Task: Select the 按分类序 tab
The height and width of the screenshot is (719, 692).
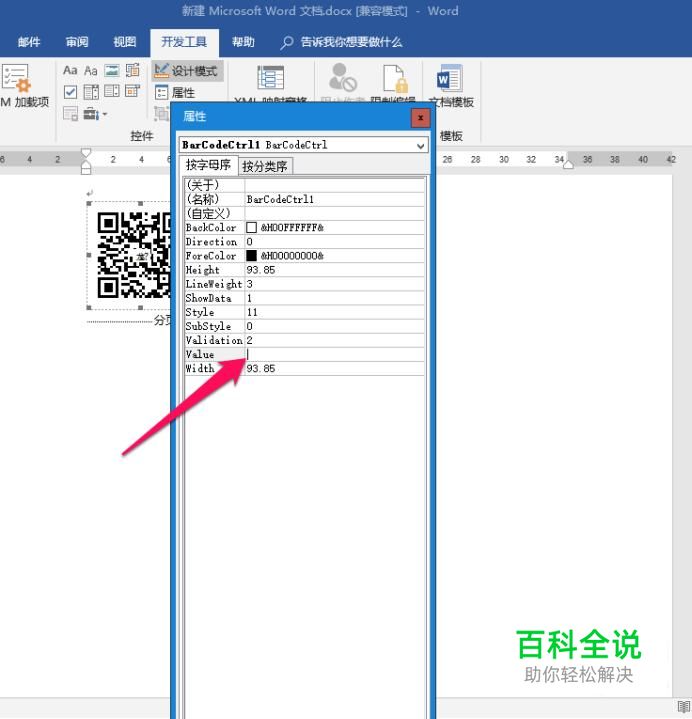Action: coord(265,166)
